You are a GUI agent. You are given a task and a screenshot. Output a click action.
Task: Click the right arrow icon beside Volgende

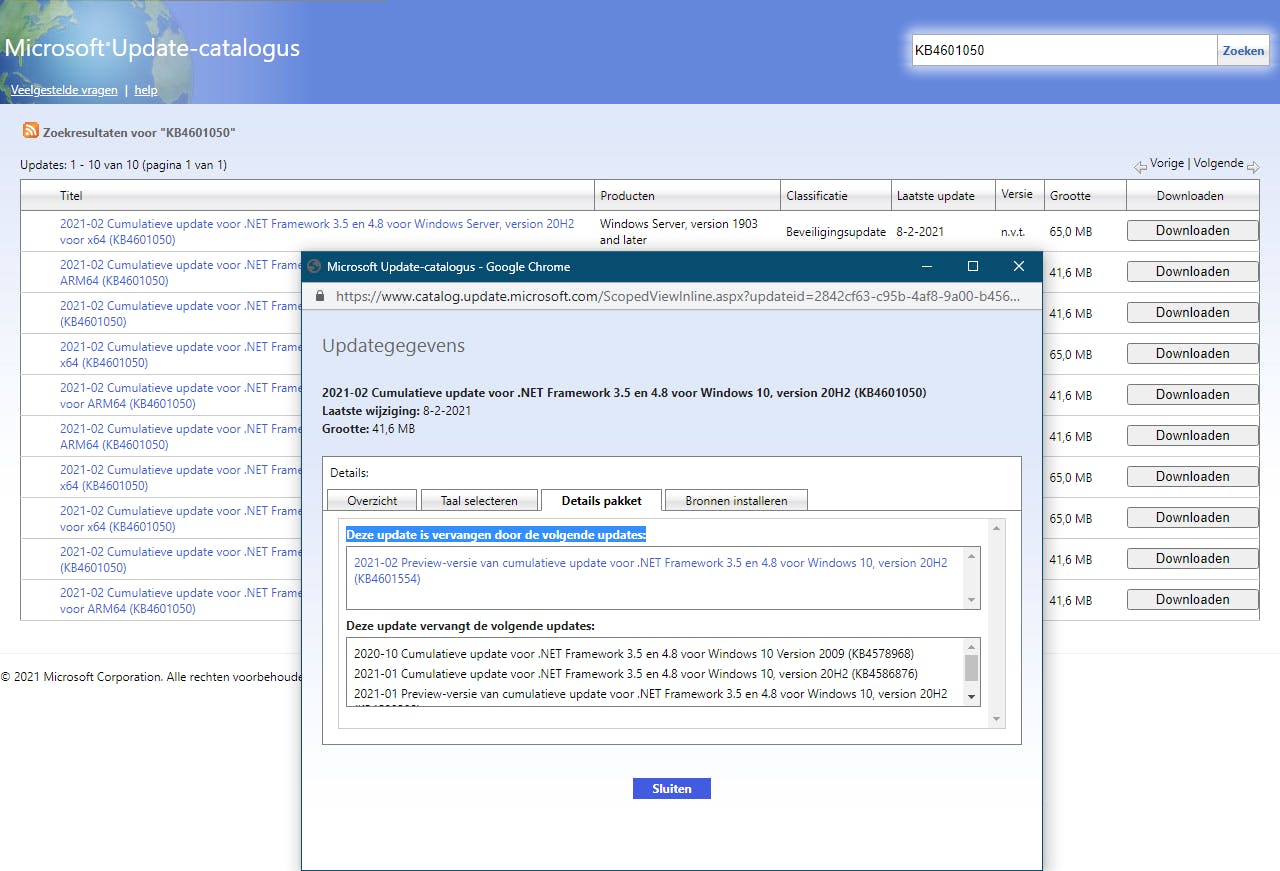point(1253,167)
